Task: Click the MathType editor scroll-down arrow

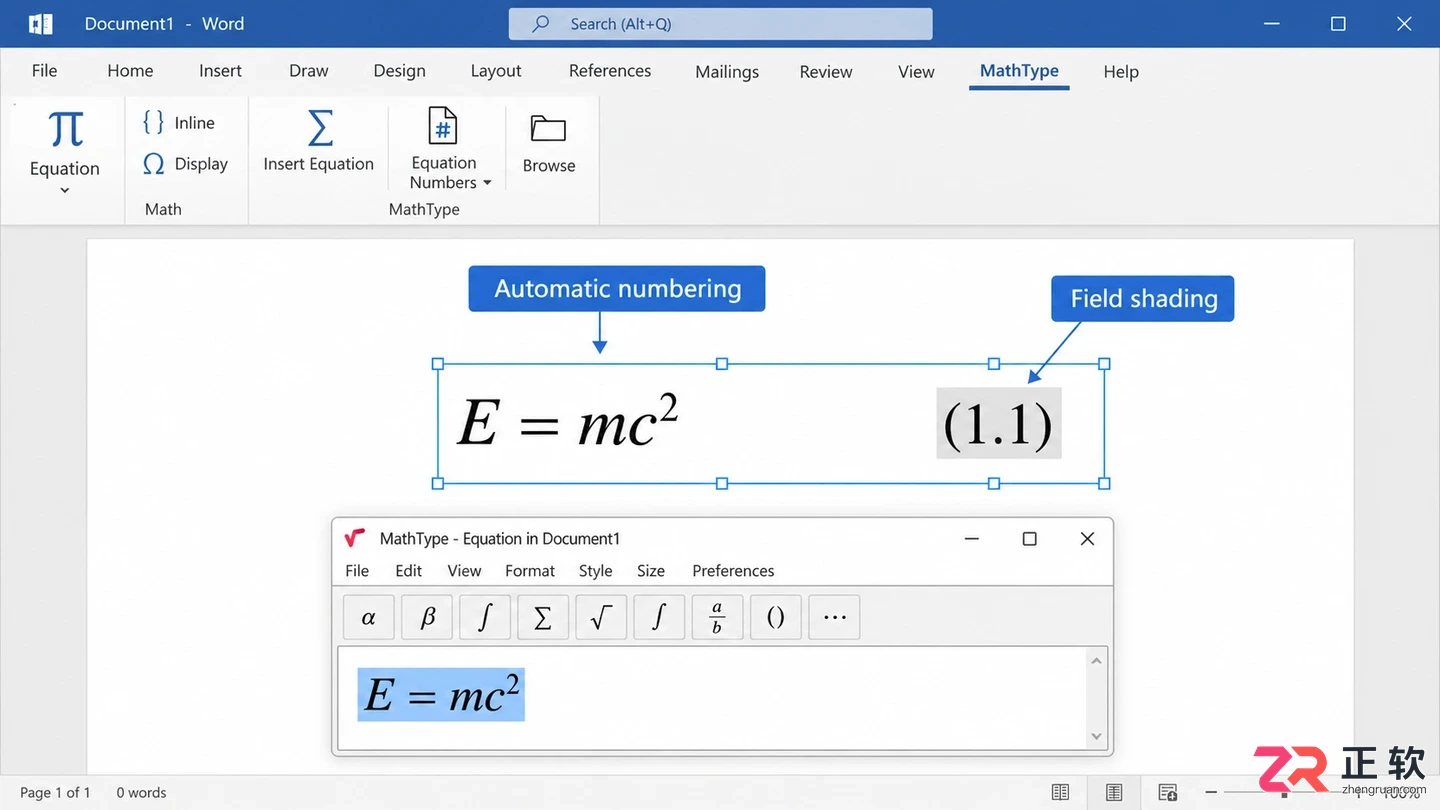Action: click(x=1096, y=736)
